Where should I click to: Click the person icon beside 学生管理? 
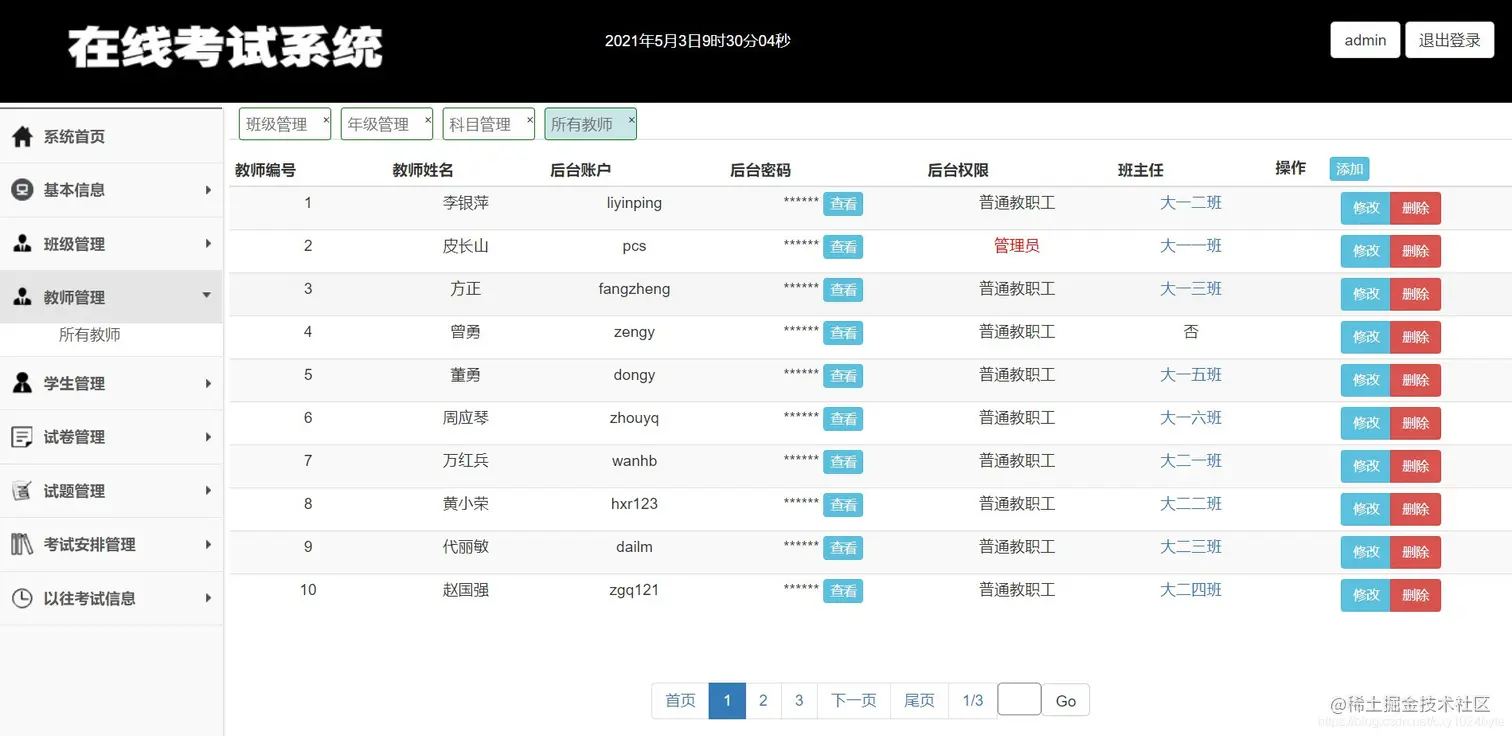(22, 383)
